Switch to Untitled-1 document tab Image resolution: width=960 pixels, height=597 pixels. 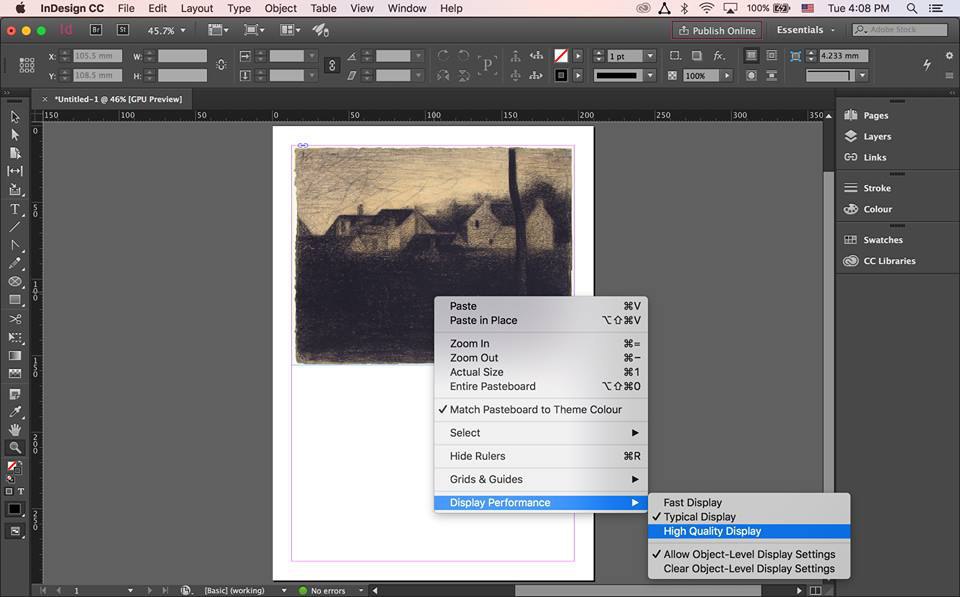tap(118, 99)
